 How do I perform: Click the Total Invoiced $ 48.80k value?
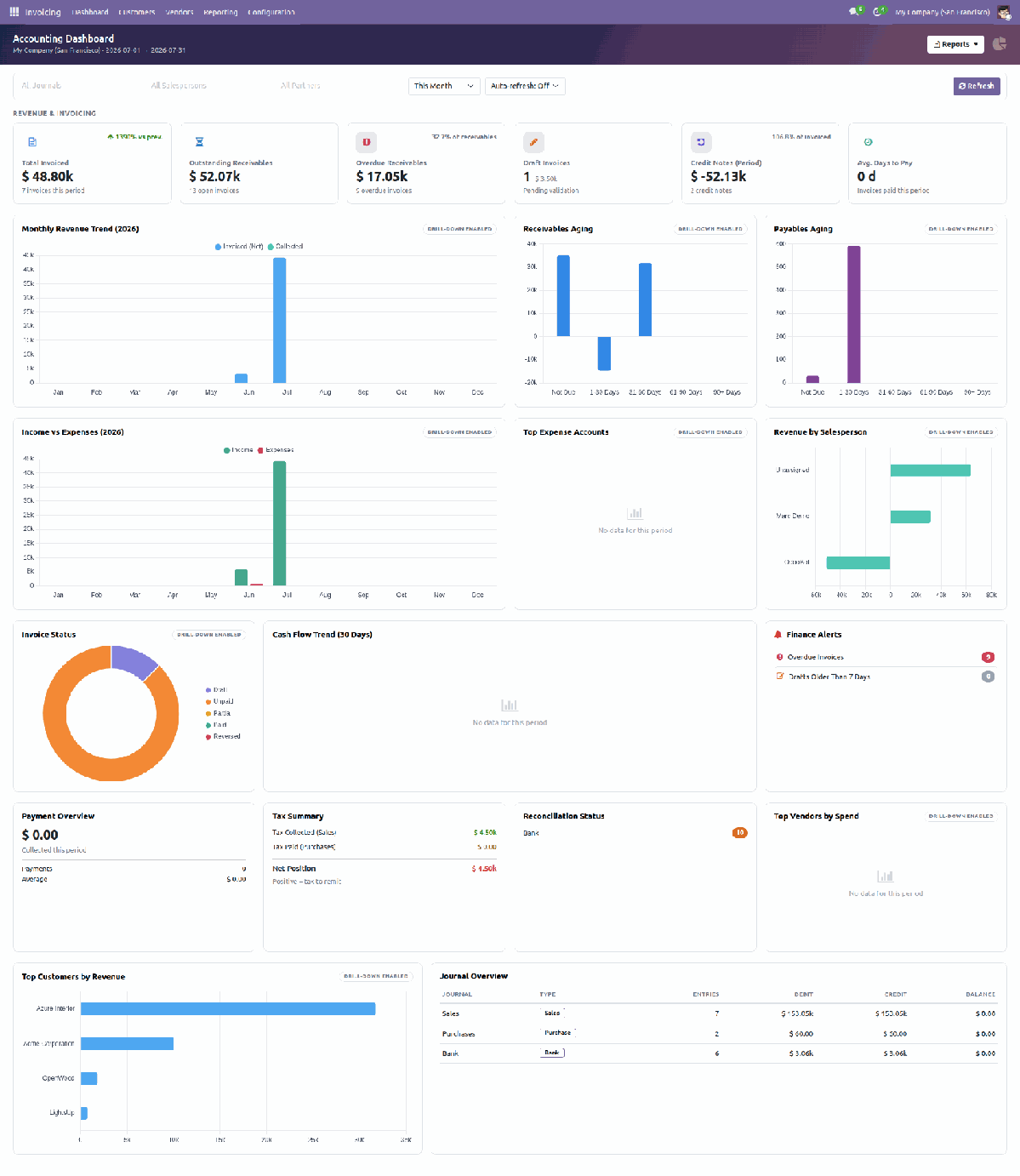pyautogui.click(x=48, y=176)
